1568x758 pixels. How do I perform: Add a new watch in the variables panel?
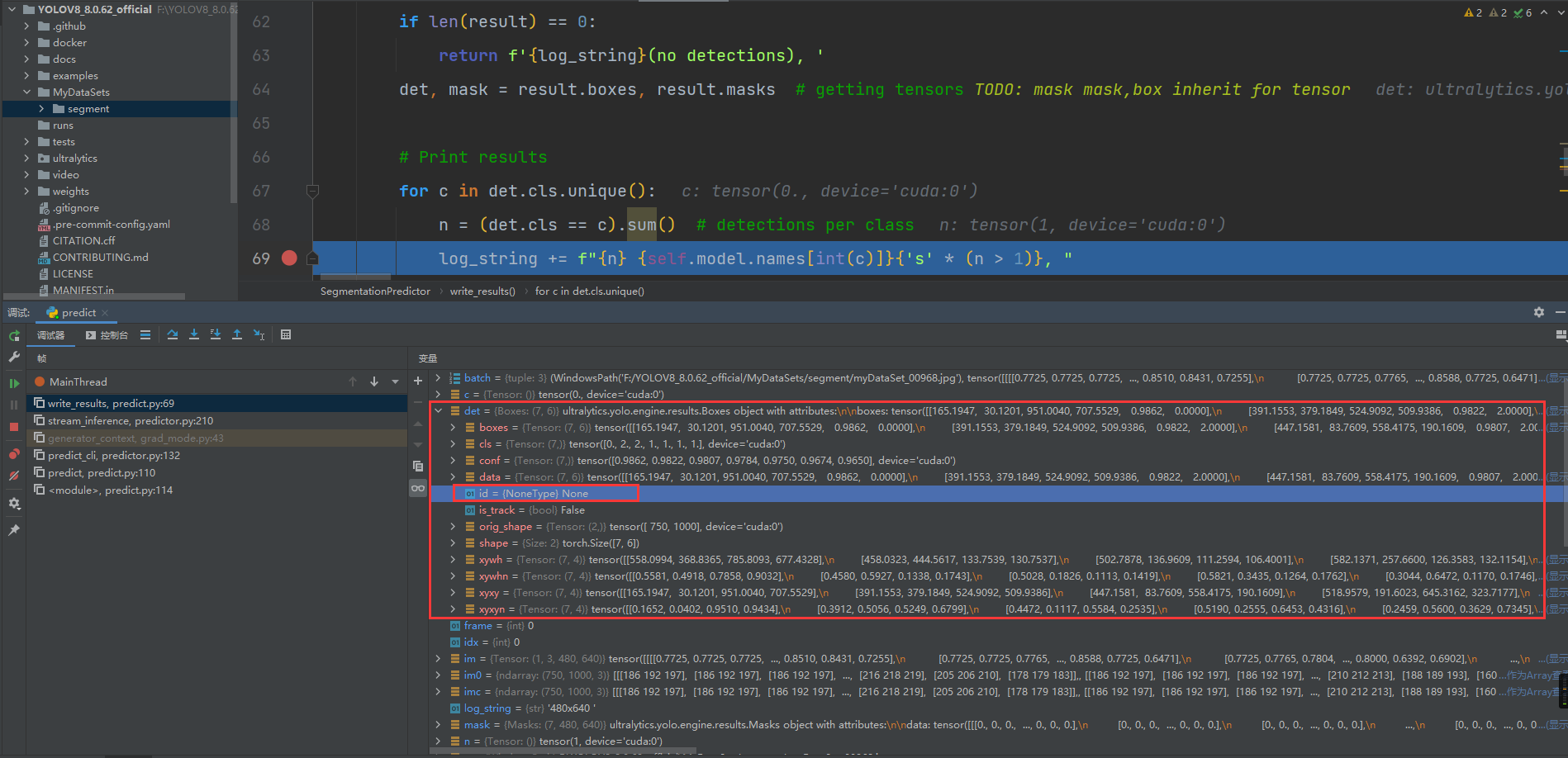click(417, 381)
